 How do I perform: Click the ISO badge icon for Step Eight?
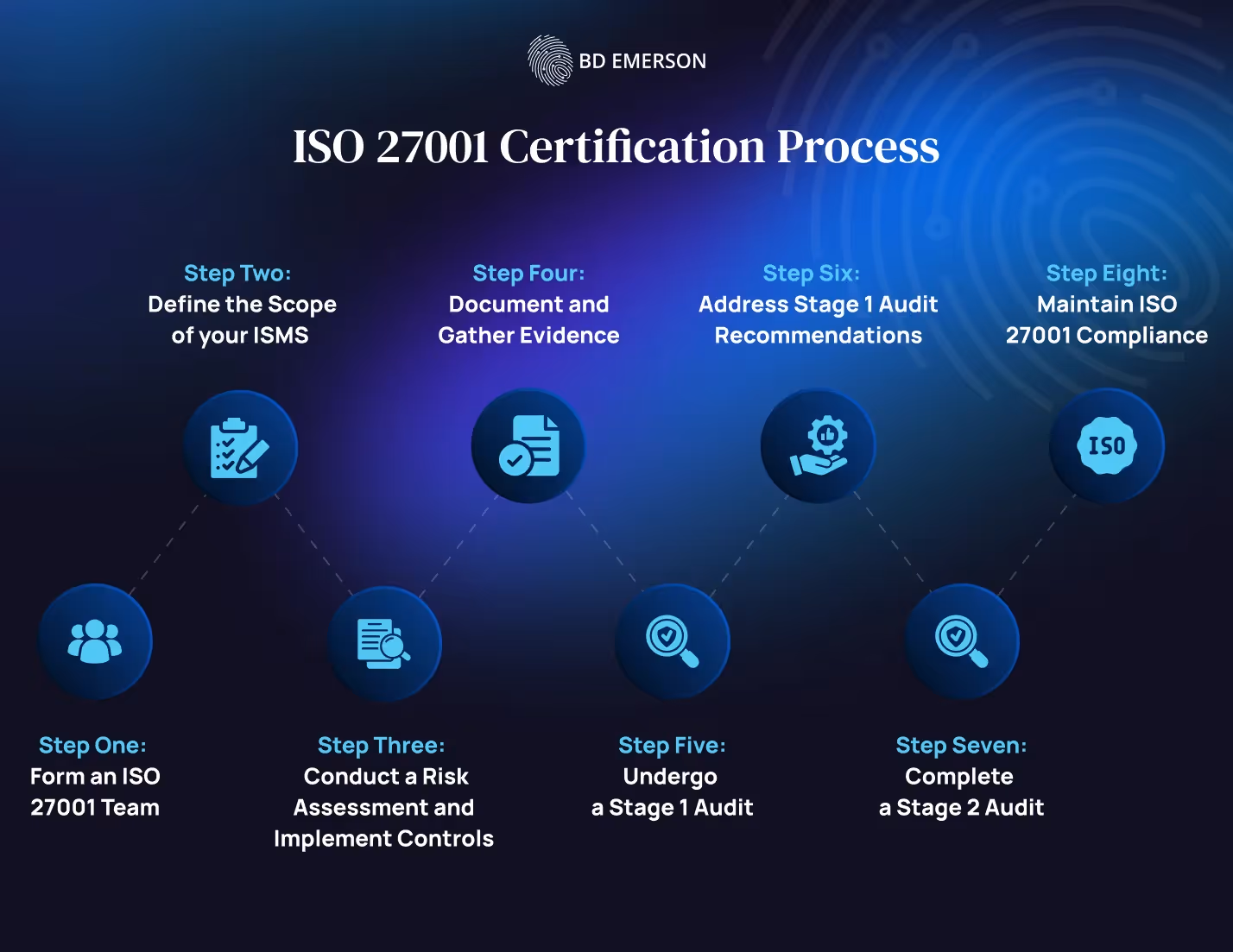pos(1108,445)
